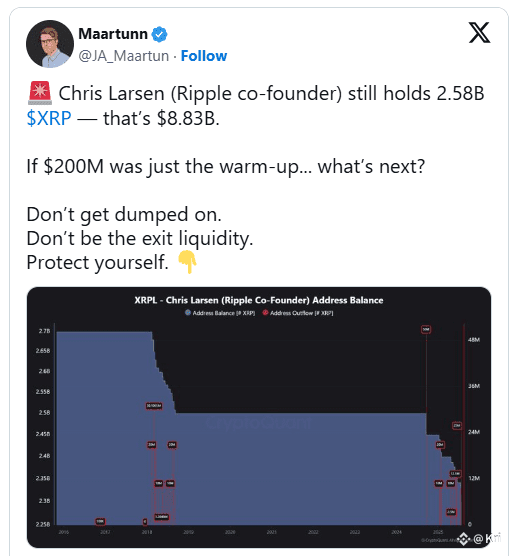Image resolution: width=509 pixels, height=556 pixels.
Task: Click Maartunn's blue verified badge
Action: (x=160, y=34)
